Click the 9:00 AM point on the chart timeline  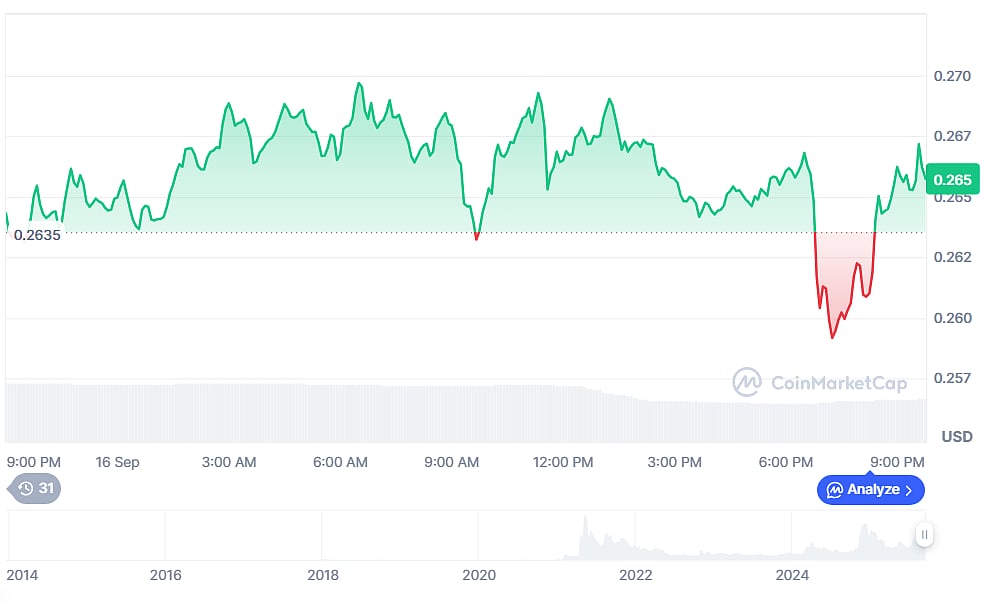[x=451, y=463]
